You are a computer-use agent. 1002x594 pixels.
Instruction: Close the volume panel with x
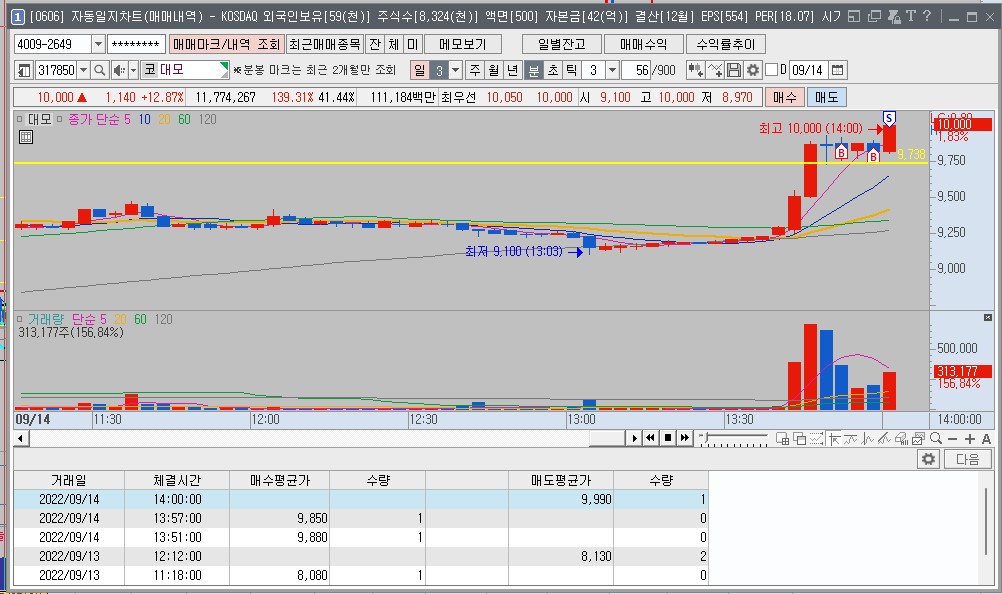pyautogui.click(x=988, y=317)
